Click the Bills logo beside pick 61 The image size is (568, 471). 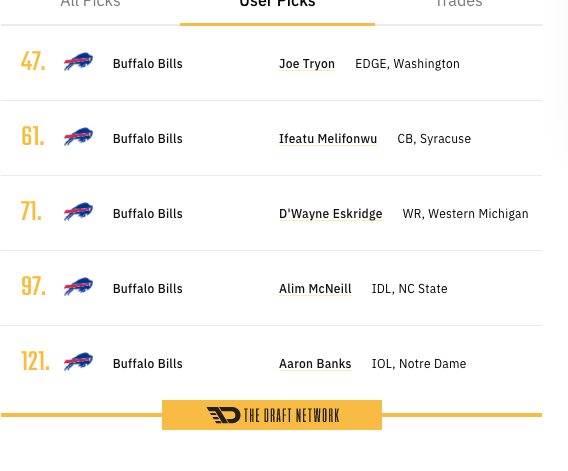(78, 137)
